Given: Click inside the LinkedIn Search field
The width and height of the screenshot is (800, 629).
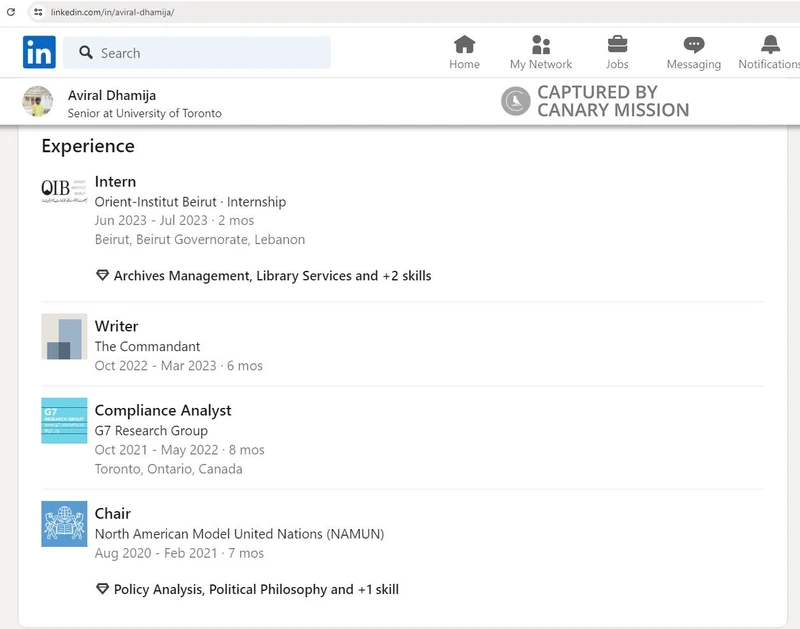Looking at the screenshot, I should click(210, 53).
